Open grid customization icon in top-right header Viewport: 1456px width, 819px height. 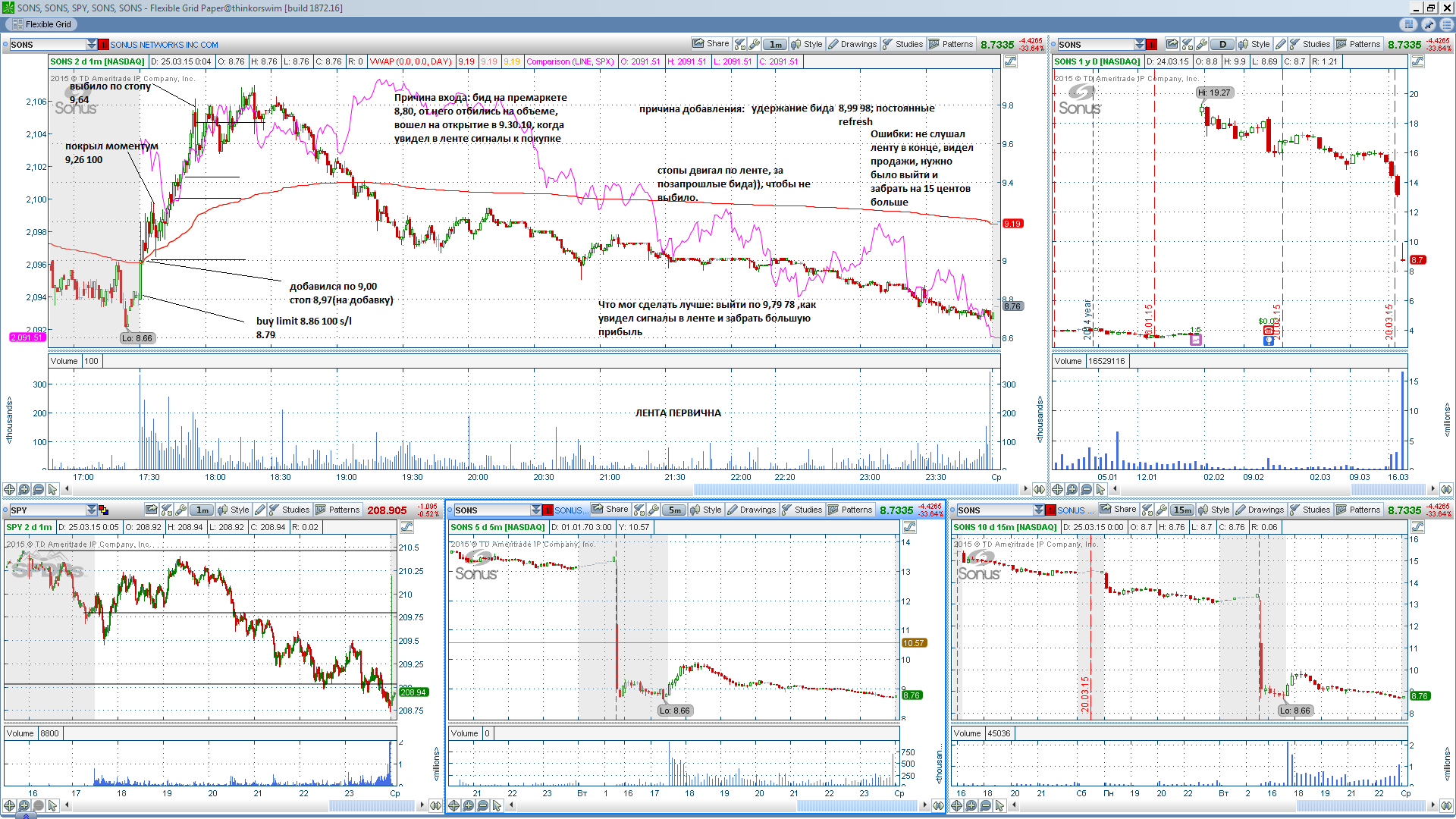pos(1410,24)
